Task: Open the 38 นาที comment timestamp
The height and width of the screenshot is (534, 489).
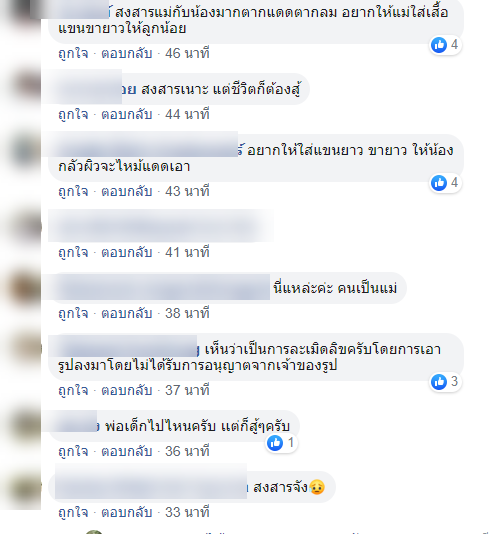Action: pos(187,313)
